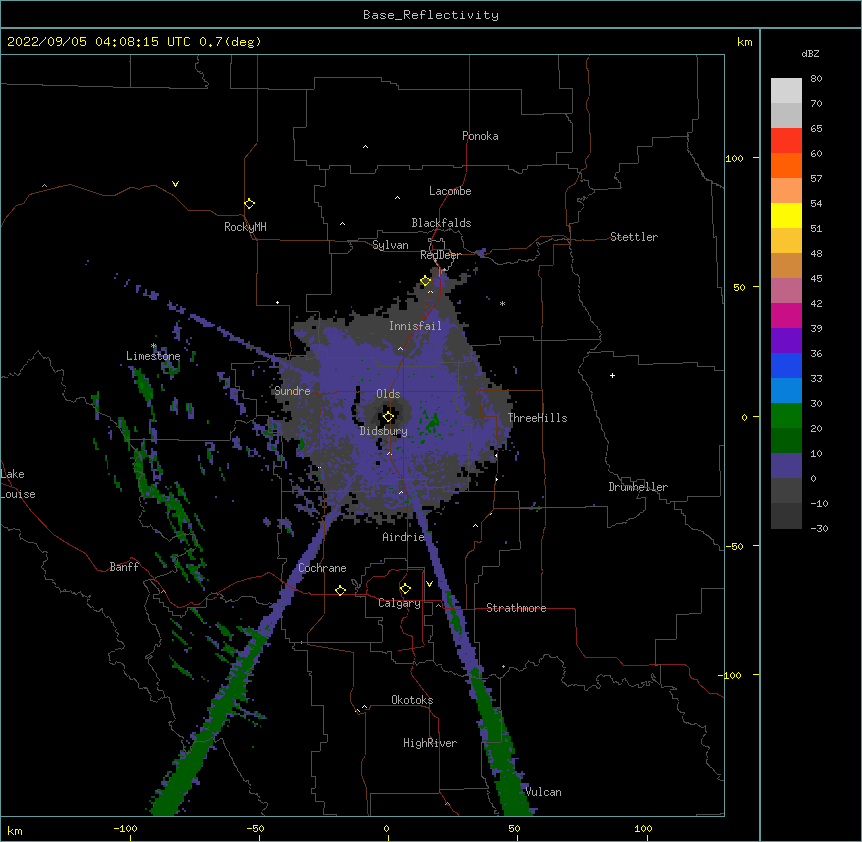Select the Lacombe city label

click(x=450, y=191)
